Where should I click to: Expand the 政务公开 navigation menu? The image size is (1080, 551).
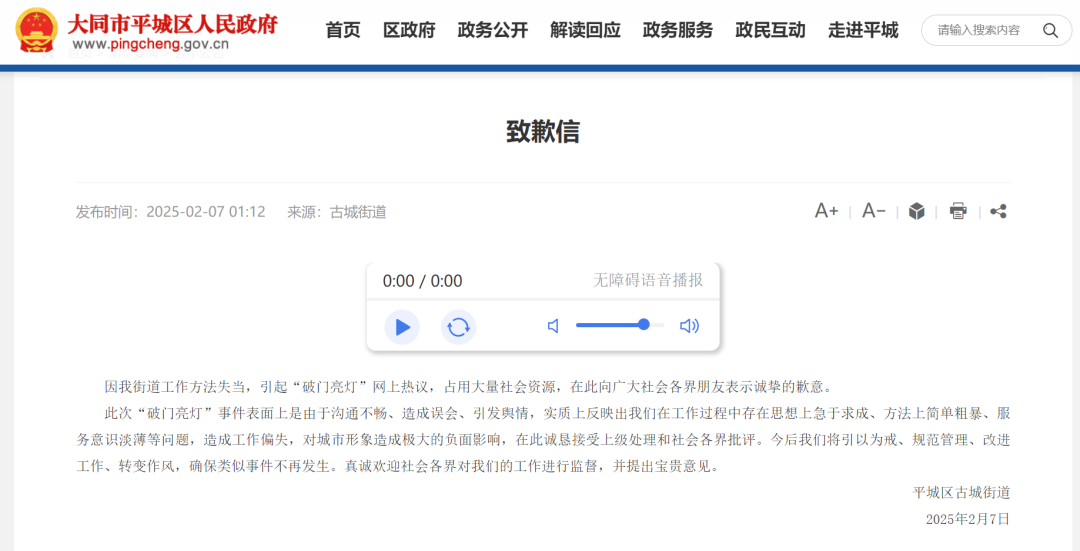(492, 30)
